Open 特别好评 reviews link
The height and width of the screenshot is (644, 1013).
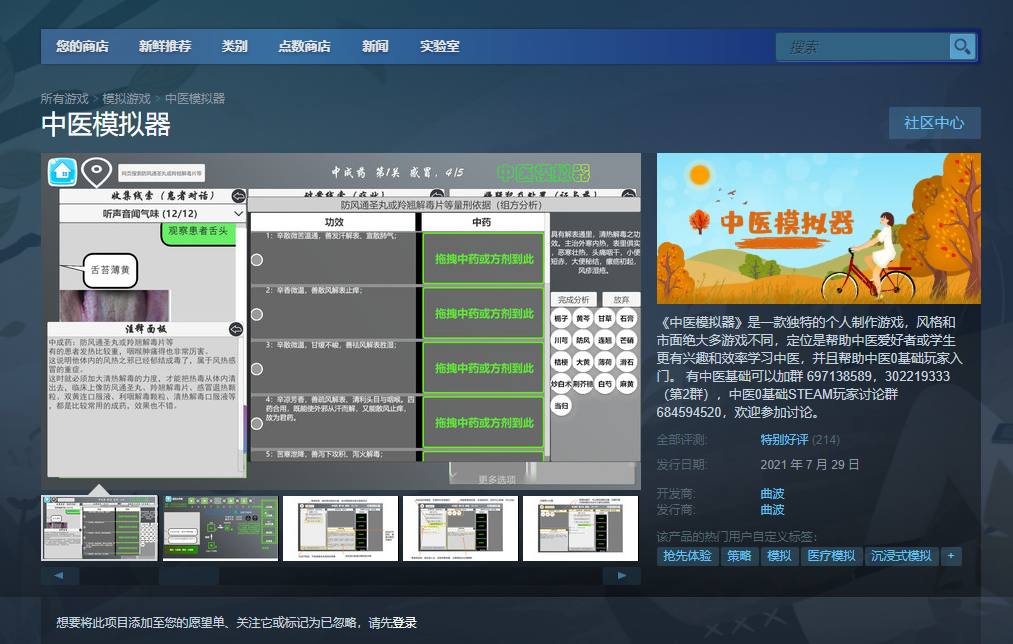(784, 440)
